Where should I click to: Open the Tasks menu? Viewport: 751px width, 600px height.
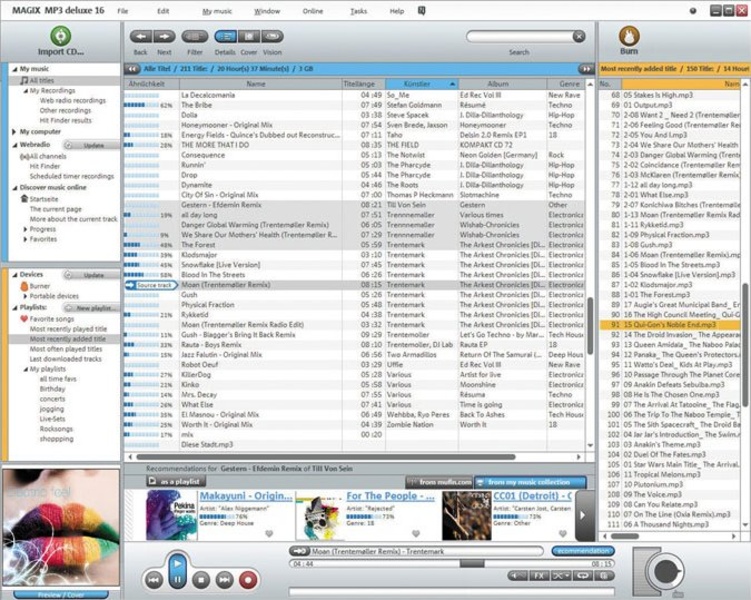(359, 11)
